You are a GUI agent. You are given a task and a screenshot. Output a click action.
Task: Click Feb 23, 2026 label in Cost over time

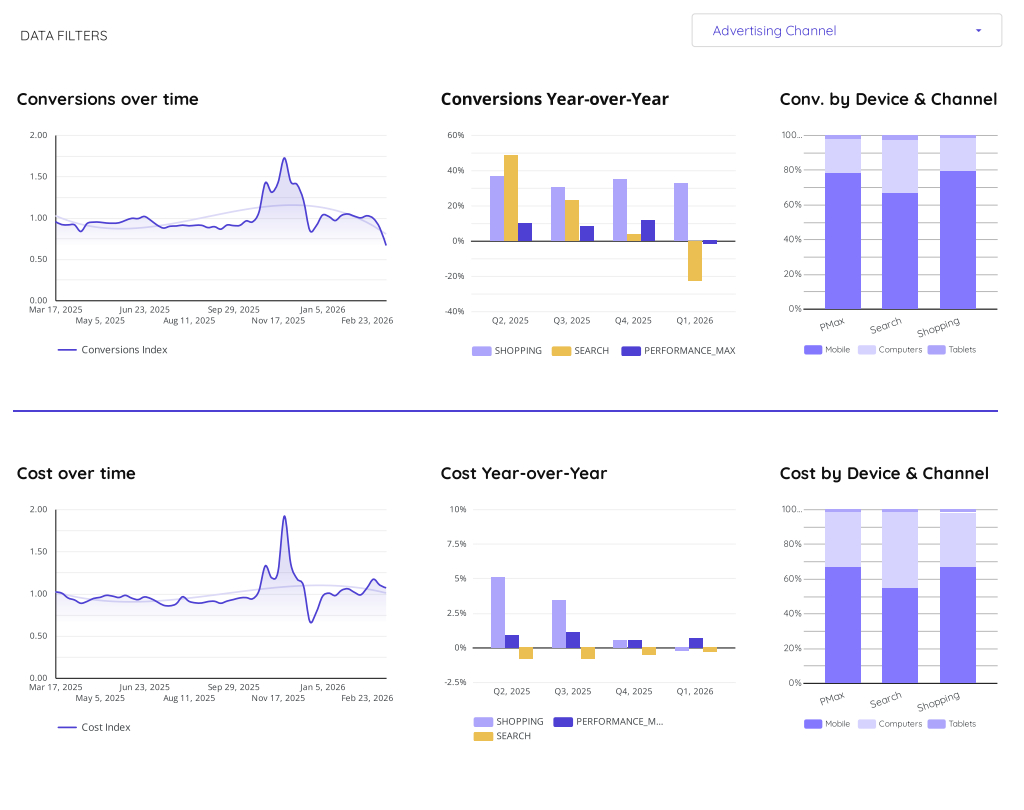(x=367, y=698)
